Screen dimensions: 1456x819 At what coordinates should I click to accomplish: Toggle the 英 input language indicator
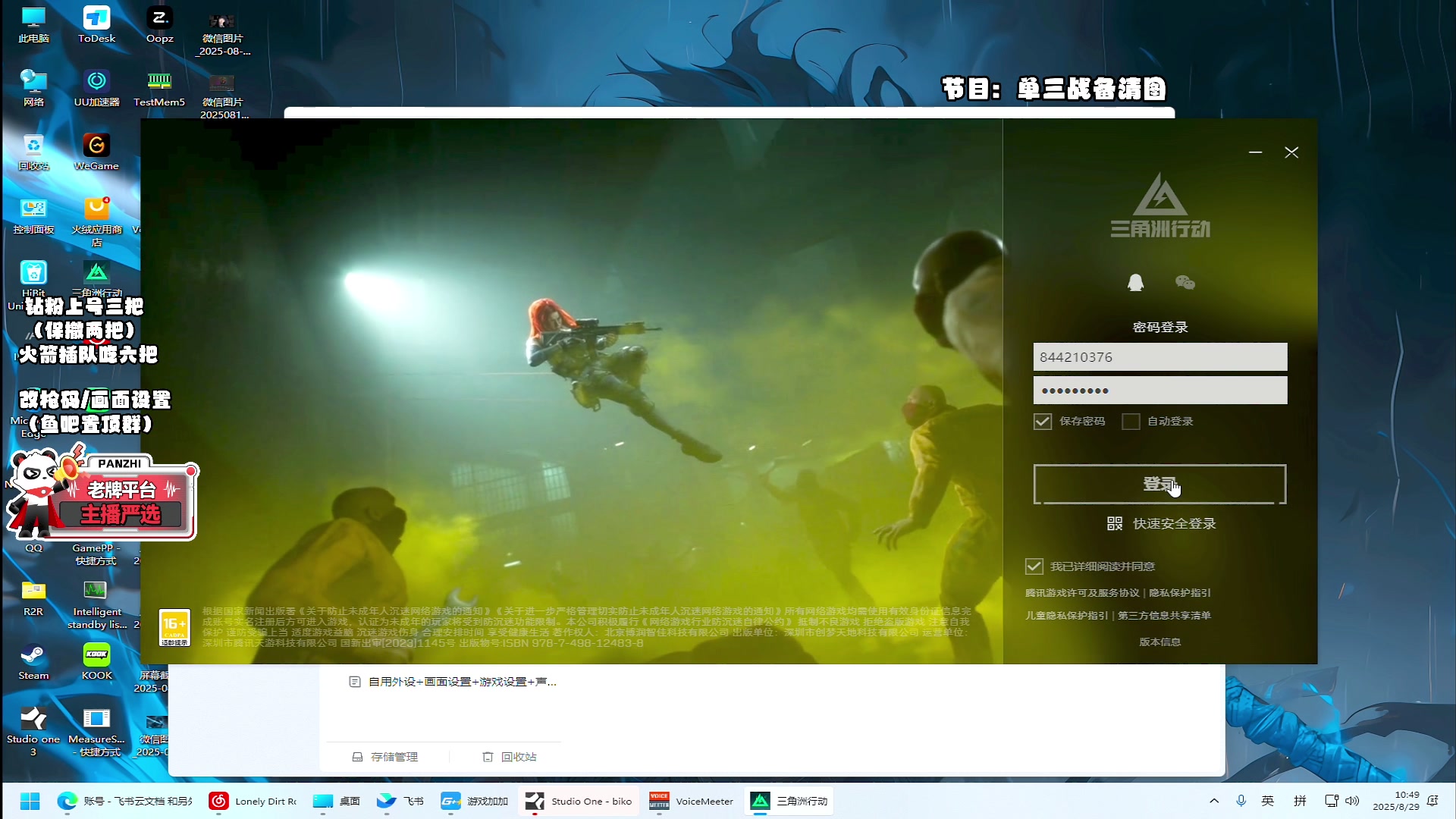(x=1268, y=801)
